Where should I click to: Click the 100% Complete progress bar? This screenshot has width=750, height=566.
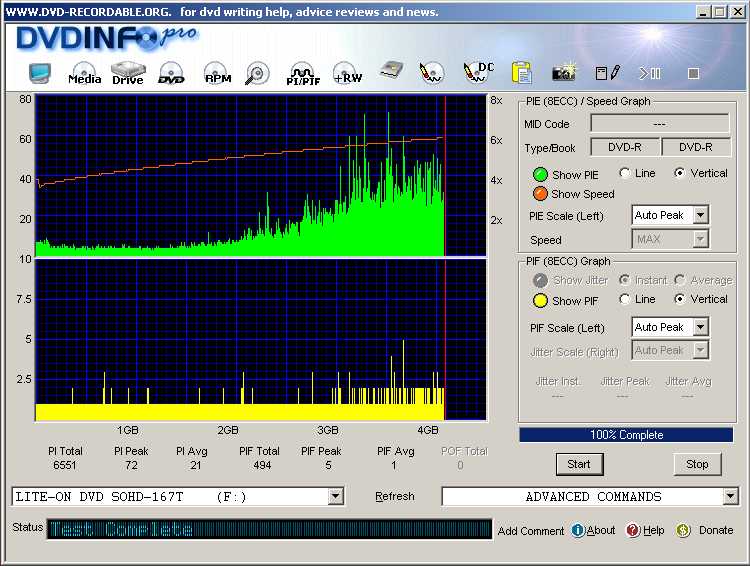[626, 435]
